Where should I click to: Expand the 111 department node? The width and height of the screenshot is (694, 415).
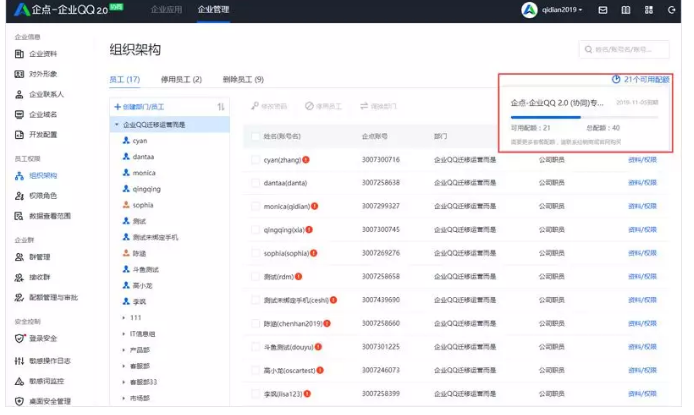pos(124,318)
